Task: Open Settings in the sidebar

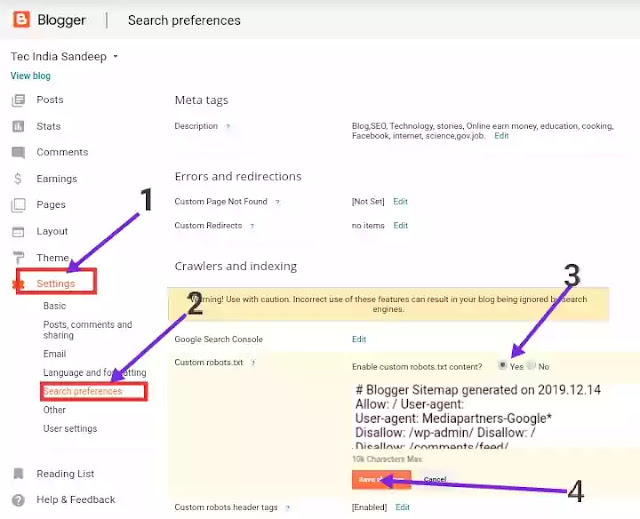Action: tap(56, 284)
